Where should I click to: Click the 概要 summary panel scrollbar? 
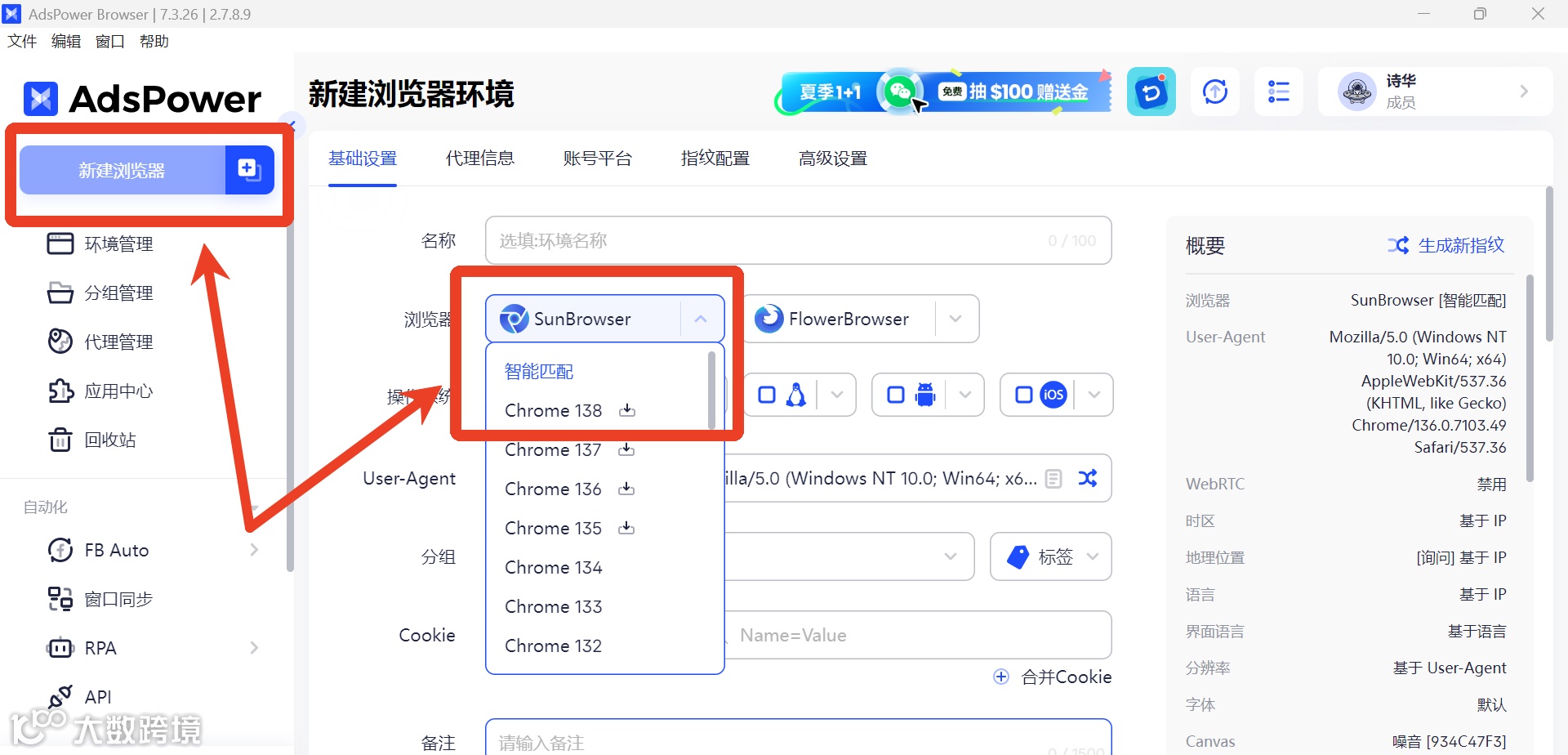1530,377
